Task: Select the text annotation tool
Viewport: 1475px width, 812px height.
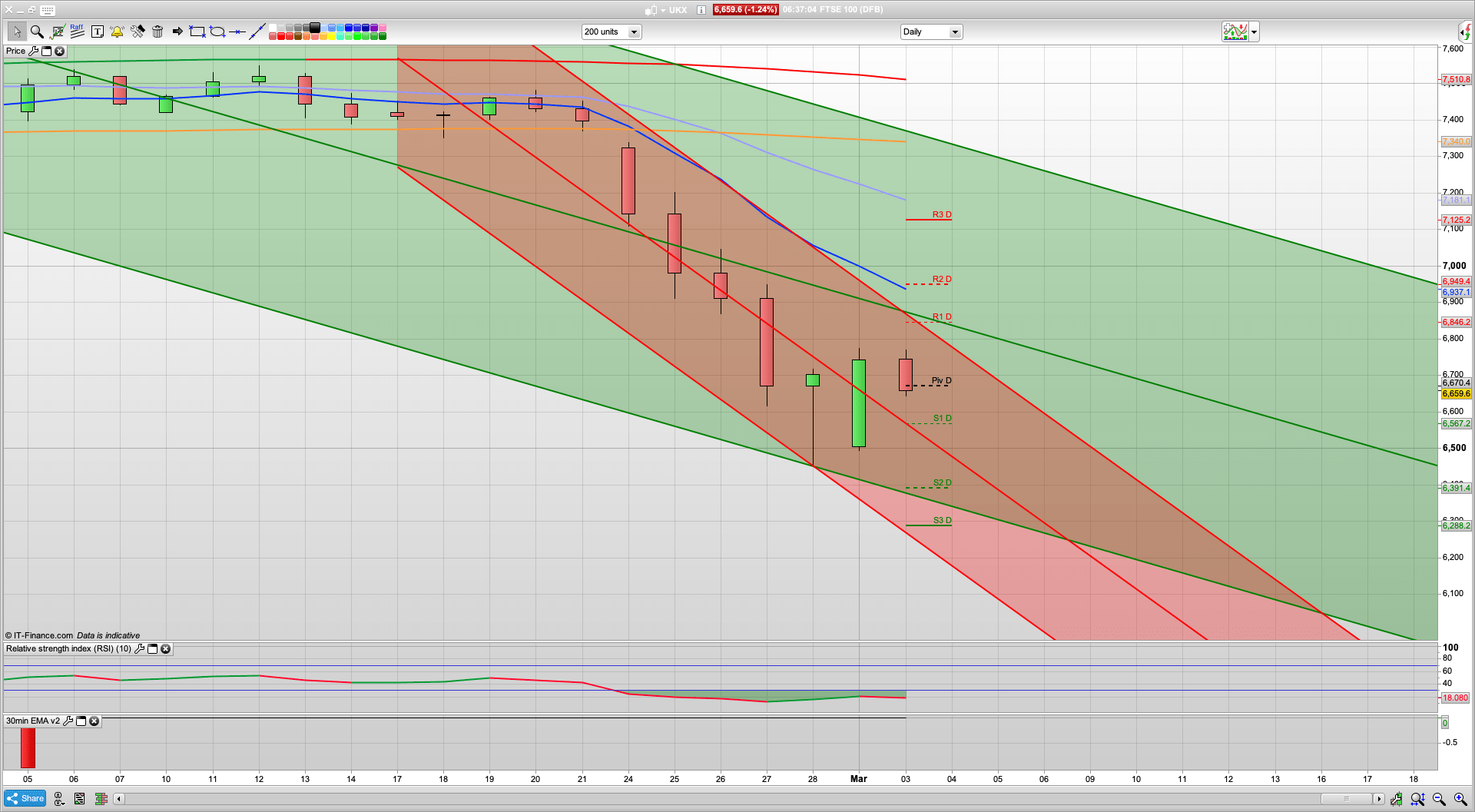Action: pos(97,31)
